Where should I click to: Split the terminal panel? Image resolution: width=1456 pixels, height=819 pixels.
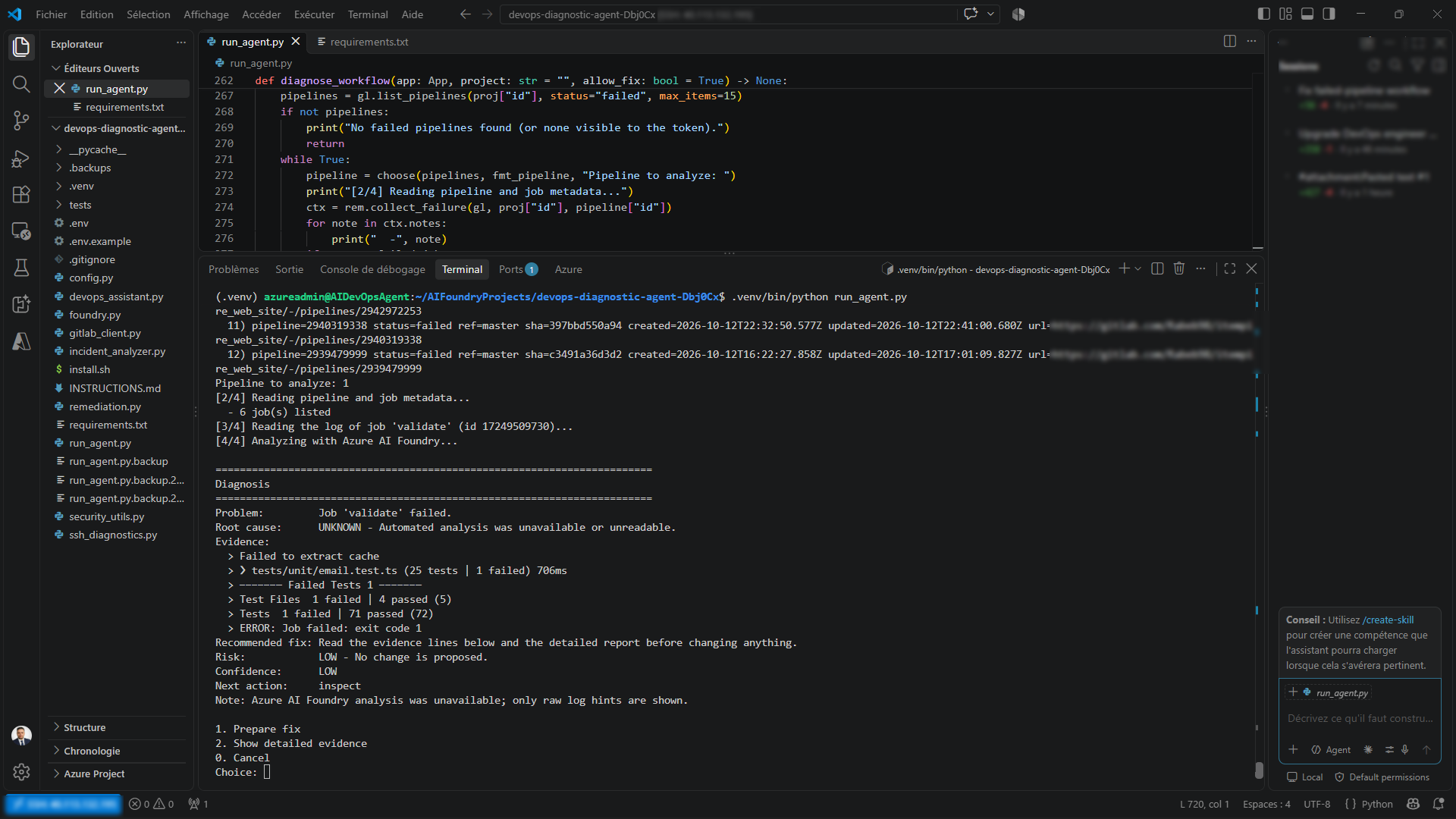[x=1157, y=268]
